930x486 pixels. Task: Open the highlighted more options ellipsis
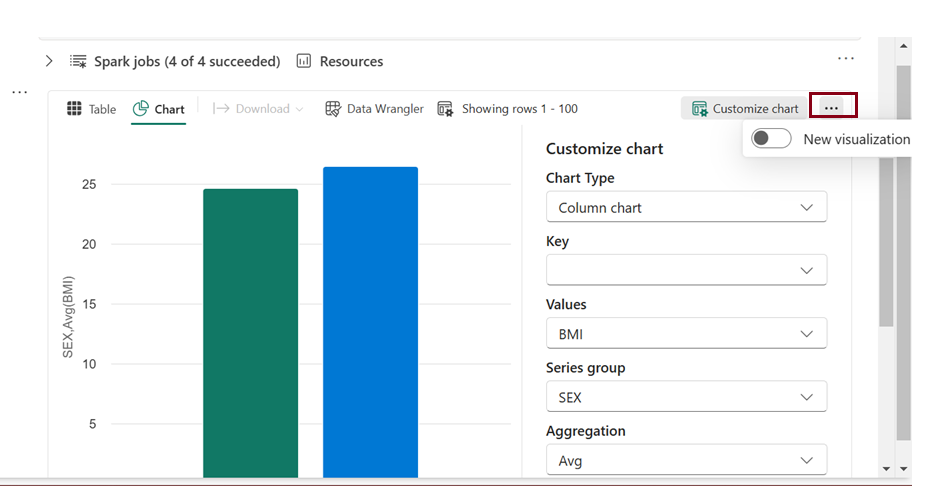(831, 107)
